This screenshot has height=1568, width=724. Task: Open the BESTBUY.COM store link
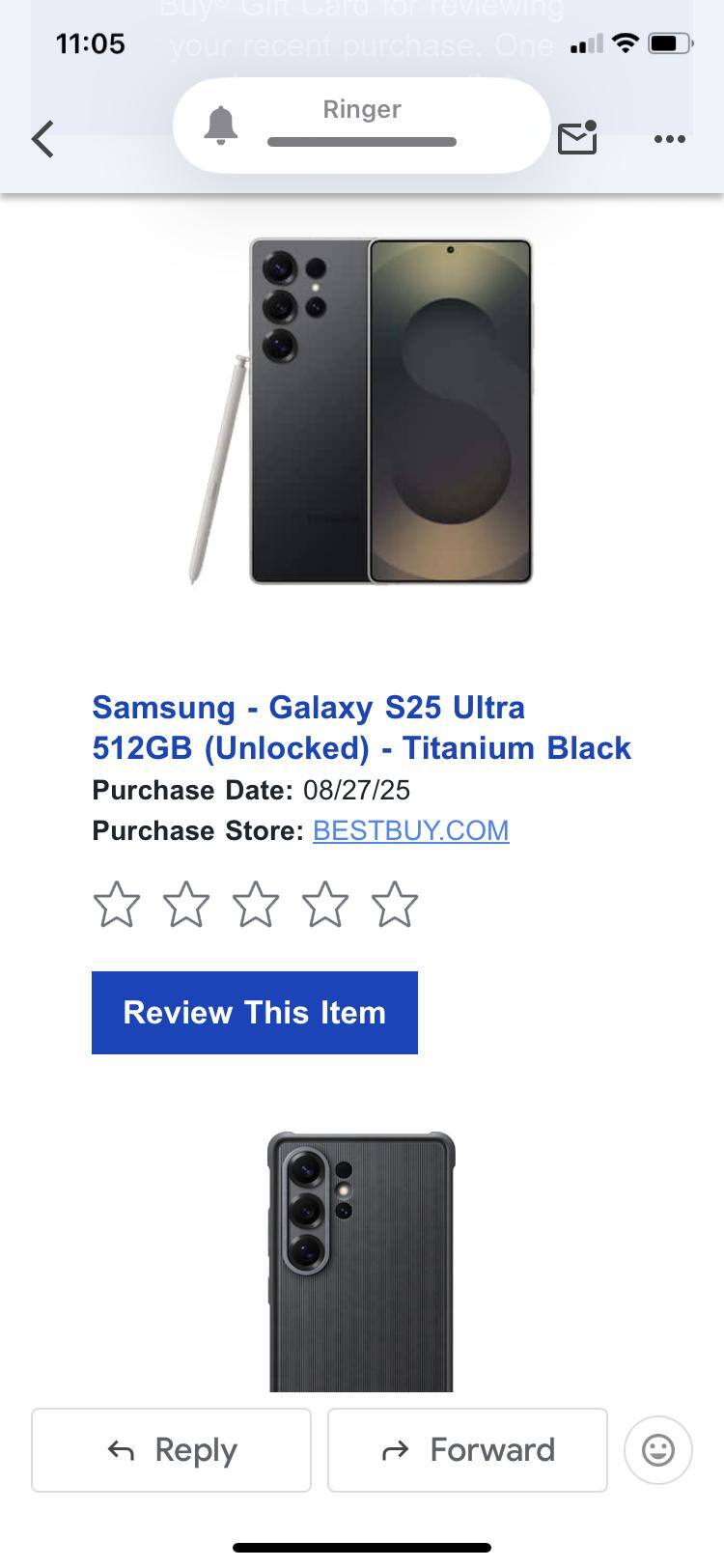410,830
